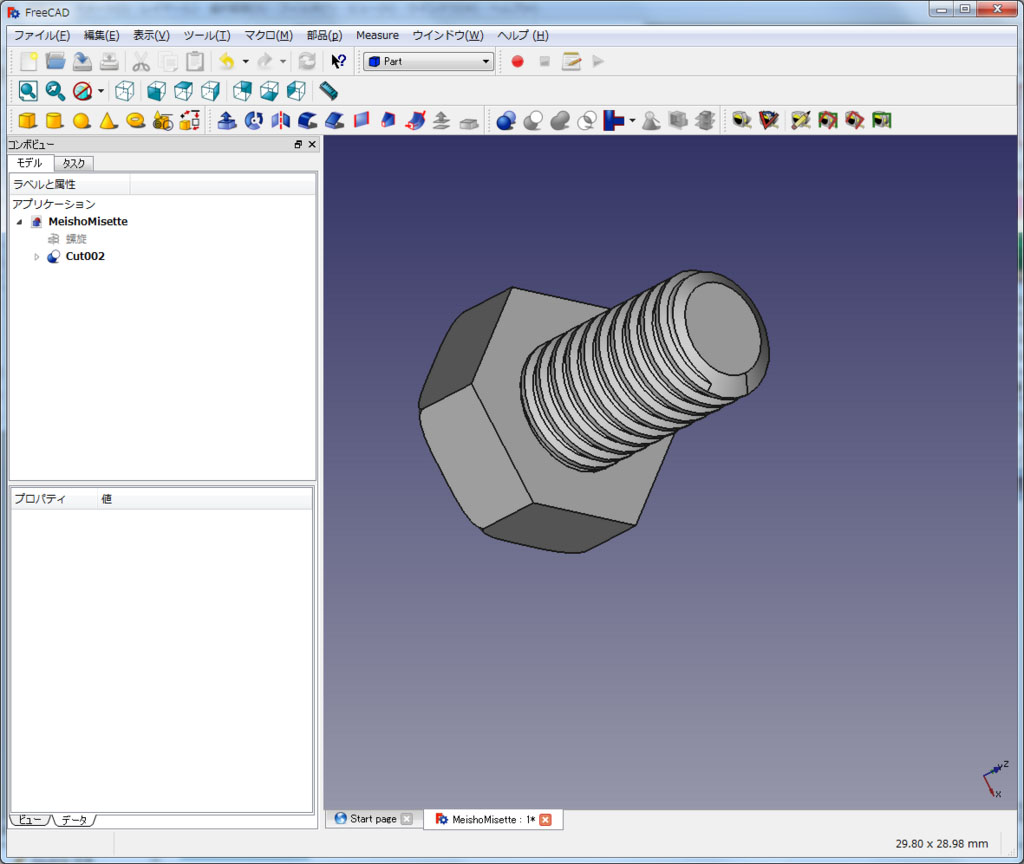Viewport: 1024px width, 864px height.
Task: Create a cone primitive
Action: click(x=108, y=120)
